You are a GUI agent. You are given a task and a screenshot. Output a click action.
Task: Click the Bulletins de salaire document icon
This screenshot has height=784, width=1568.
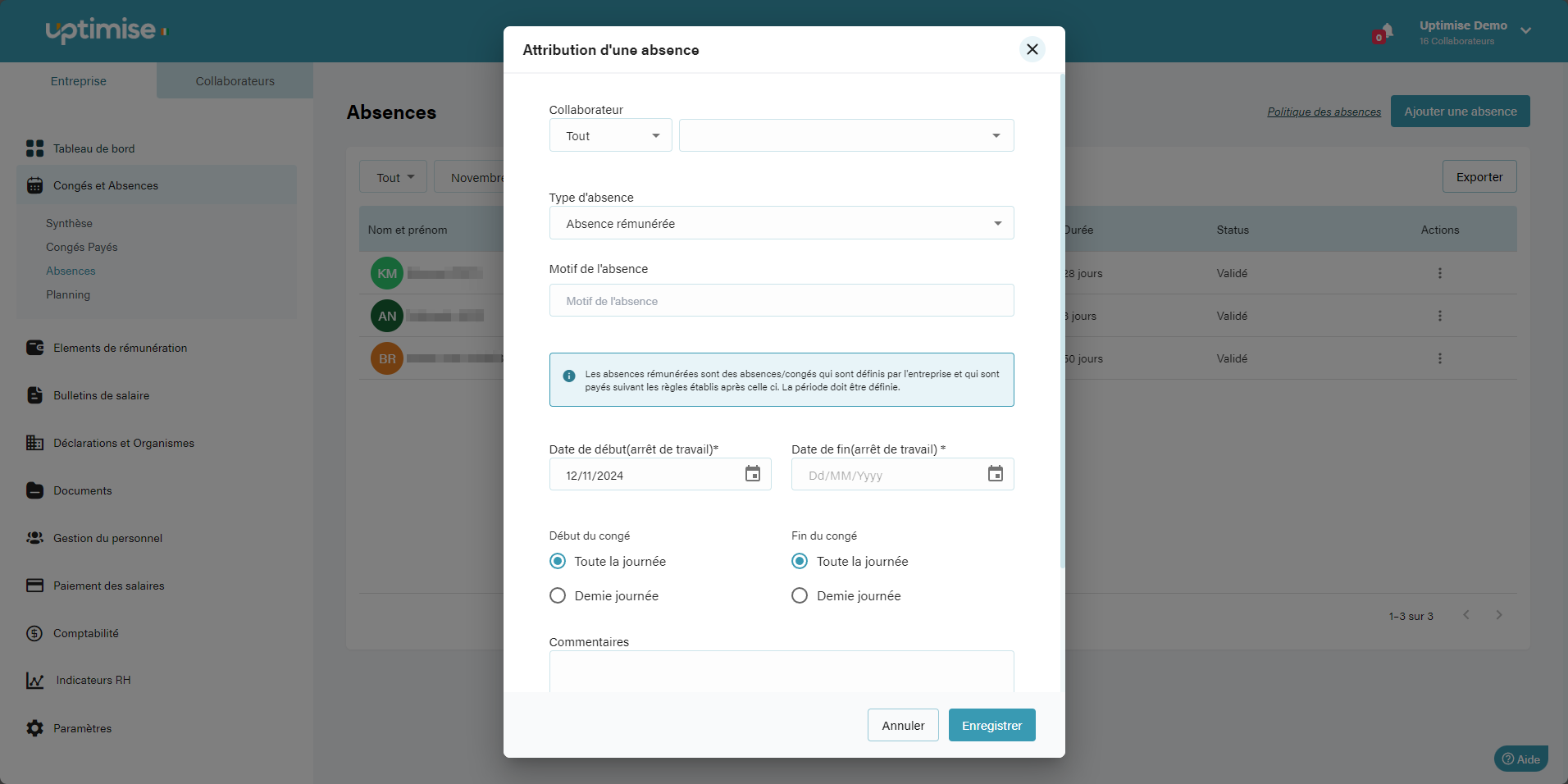[34, 395]
